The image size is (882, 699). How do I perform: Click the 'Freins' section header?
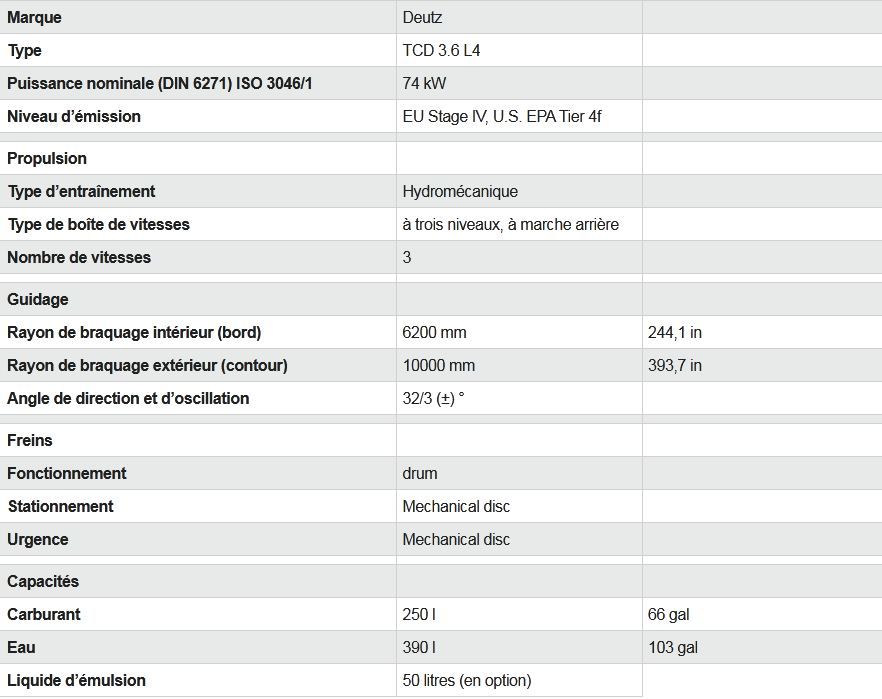pyautogui.click(x=30, y=440)
